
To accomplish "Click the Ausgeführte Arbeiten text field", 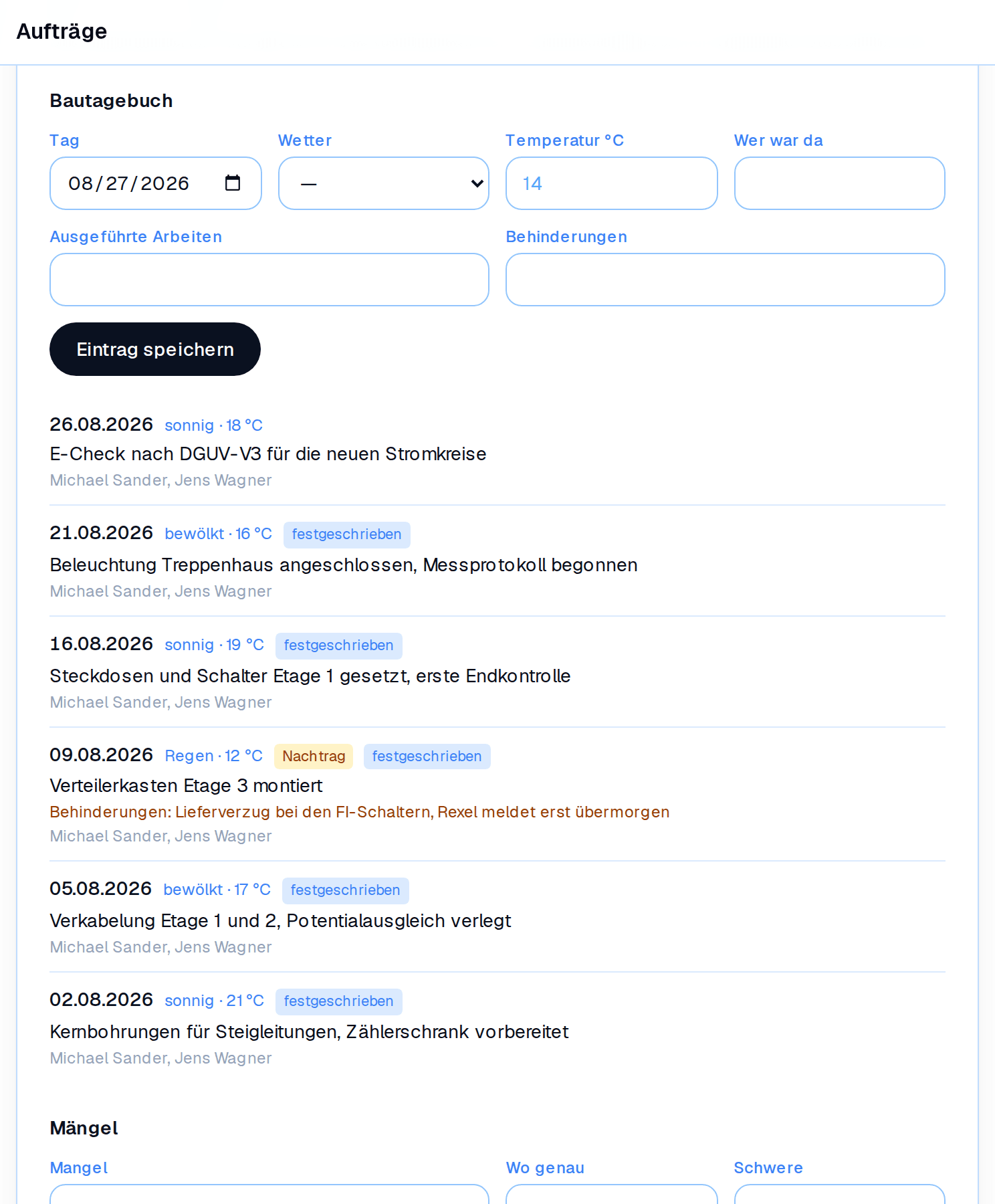I will click(x=269, y=280).
